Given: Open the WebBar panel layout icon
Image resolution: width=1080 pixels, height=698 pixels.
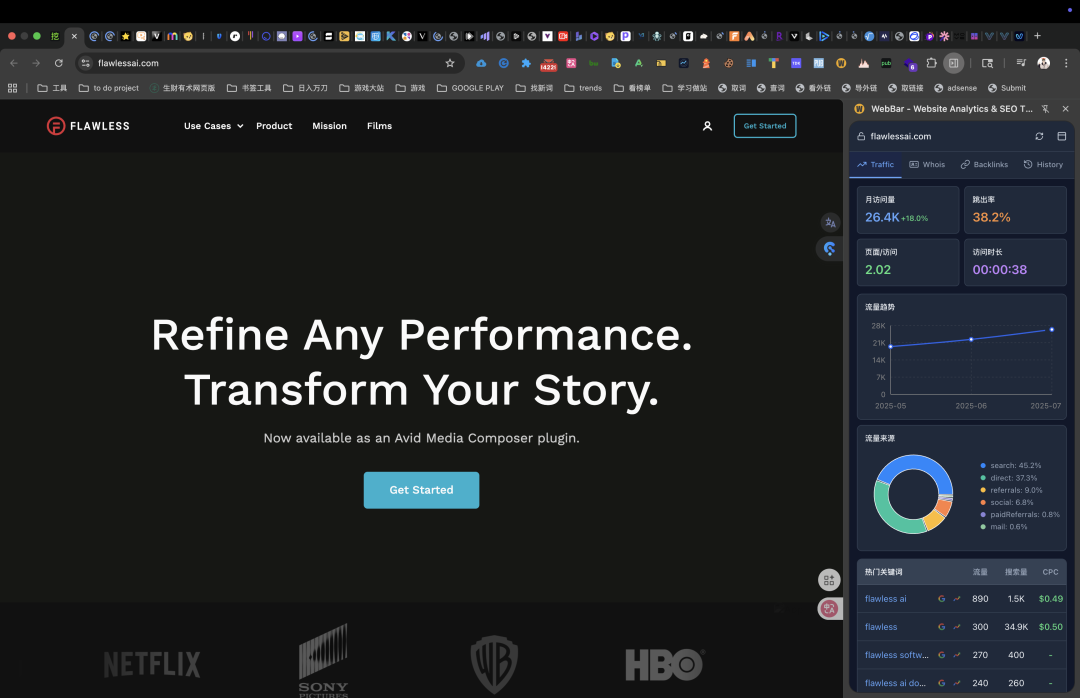Looking at the screenshot, I should pyautogui.click(x=1061, y=136).
